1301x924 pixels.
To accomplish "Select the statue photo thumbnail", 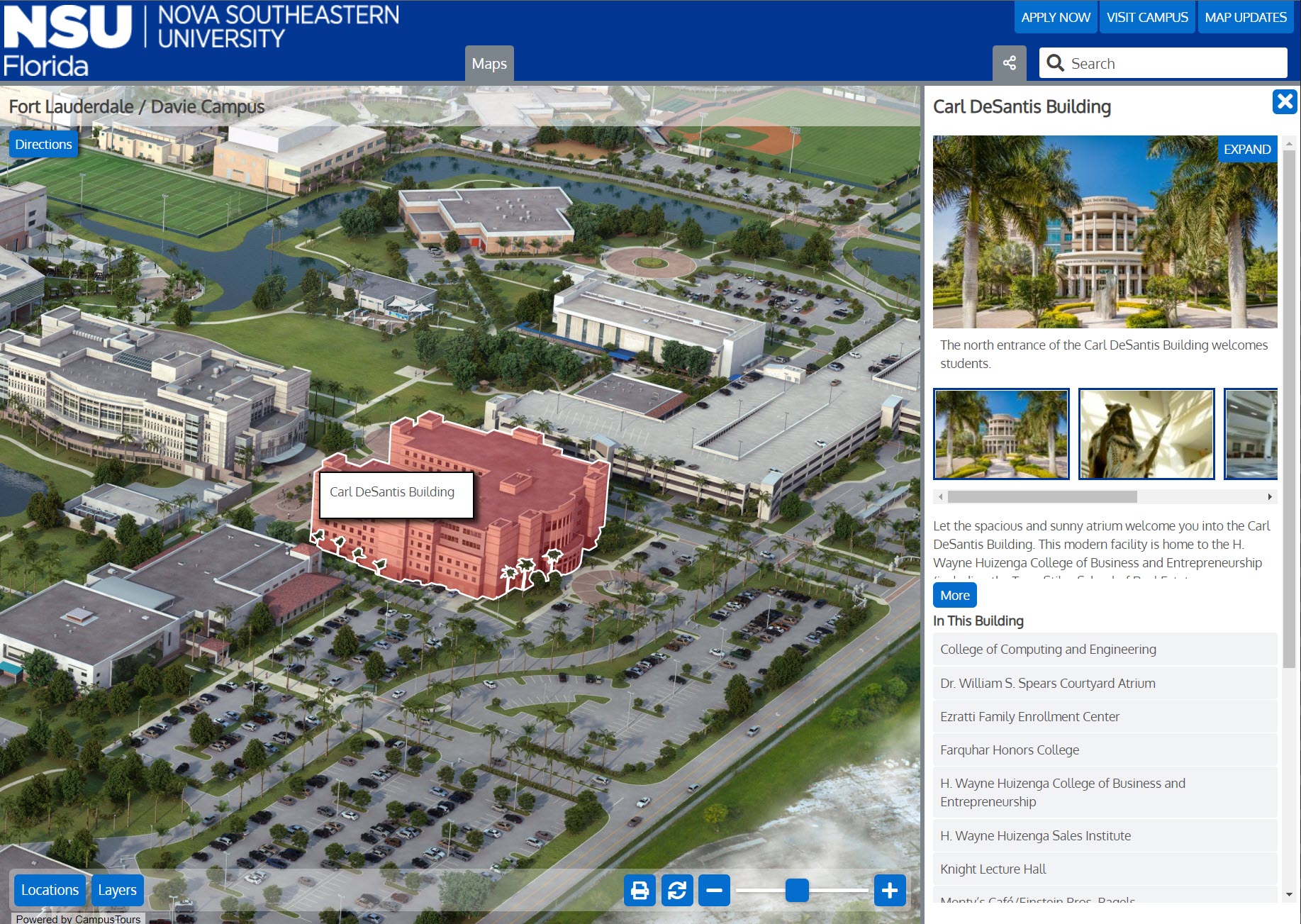I will (x=1146, y=434).
